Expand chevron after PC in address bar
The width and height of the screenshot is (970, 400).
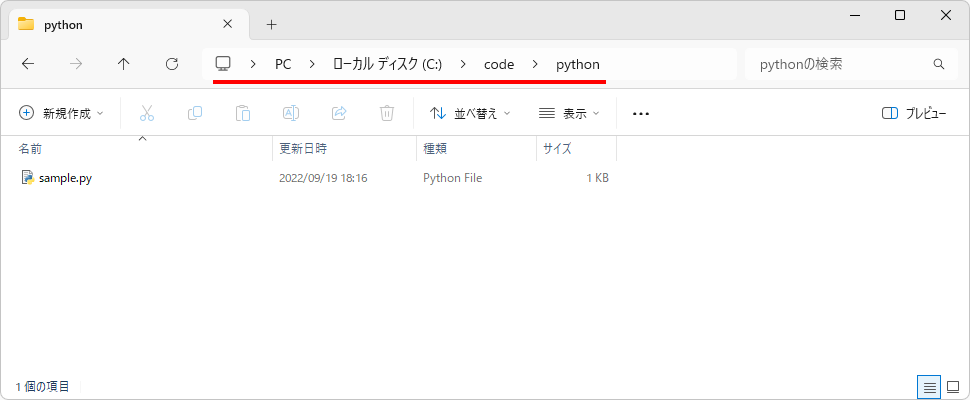click(x=312, y=64)
